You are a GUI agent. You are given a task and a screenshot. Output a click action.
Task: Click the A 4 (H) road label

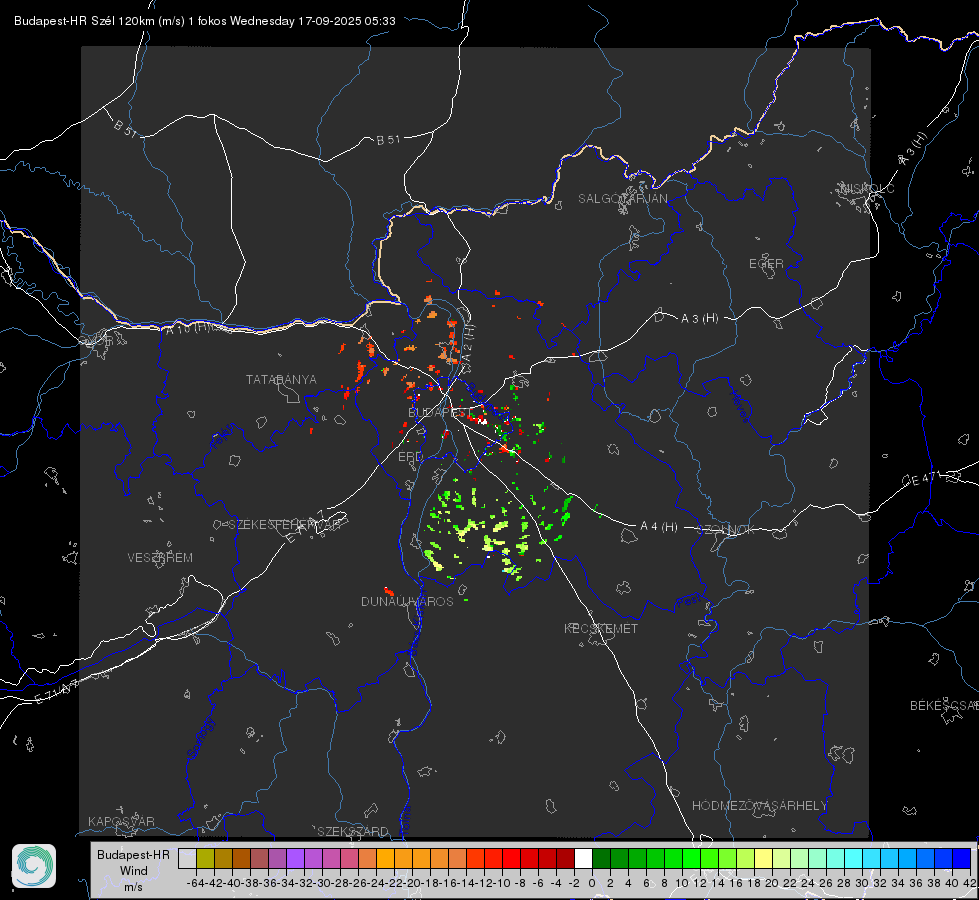pyautogui.click(x=659, y=527)
